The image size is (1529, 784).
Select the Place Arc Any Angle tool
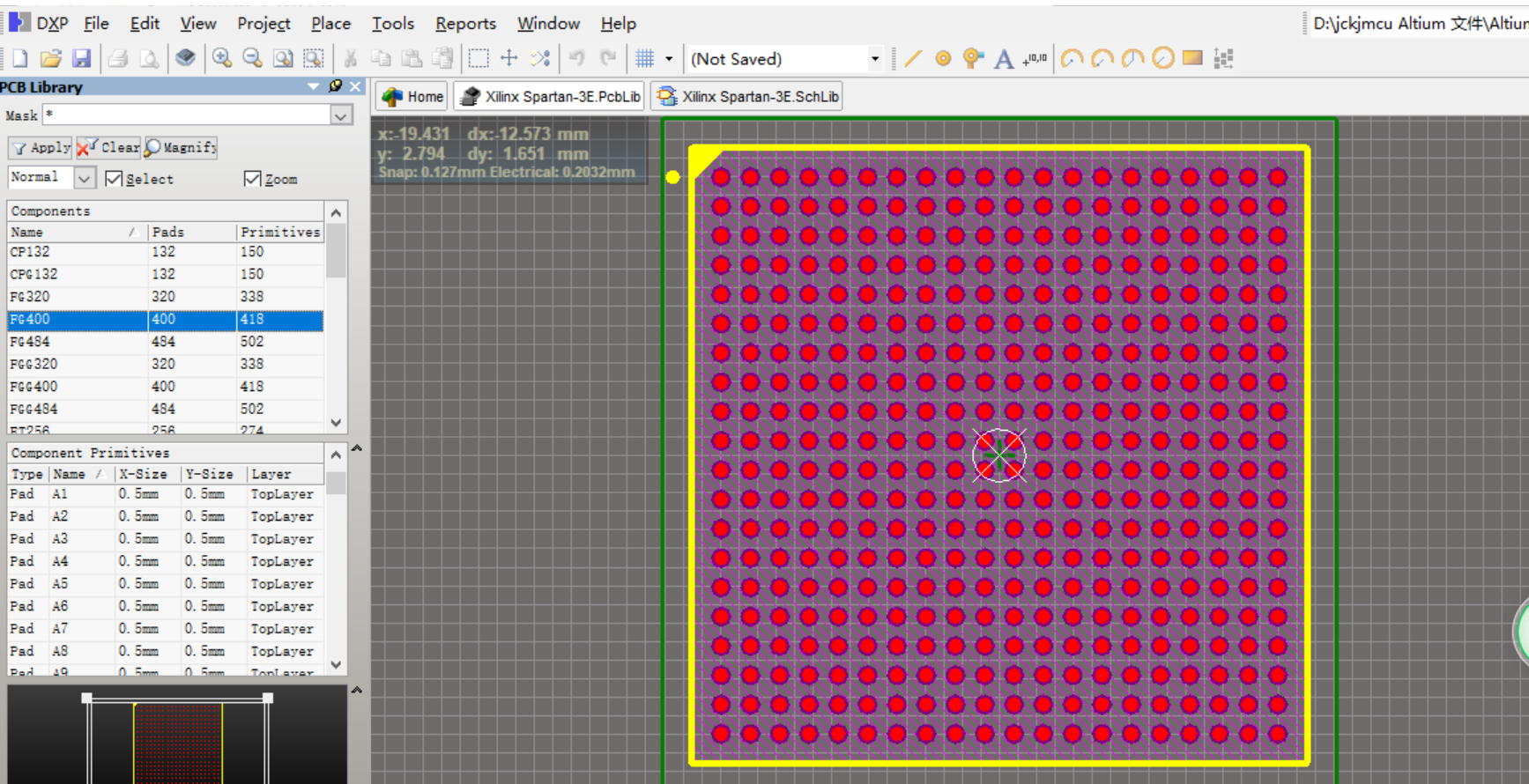click(x=1133, y=59)
